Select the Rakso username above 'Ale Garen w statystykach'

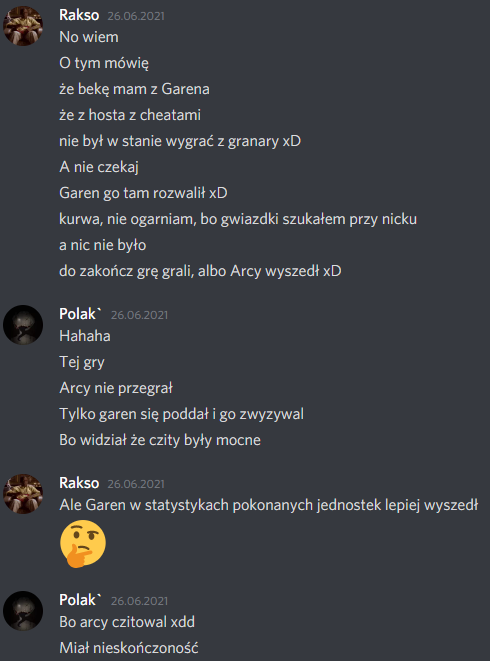click(79, 483)
